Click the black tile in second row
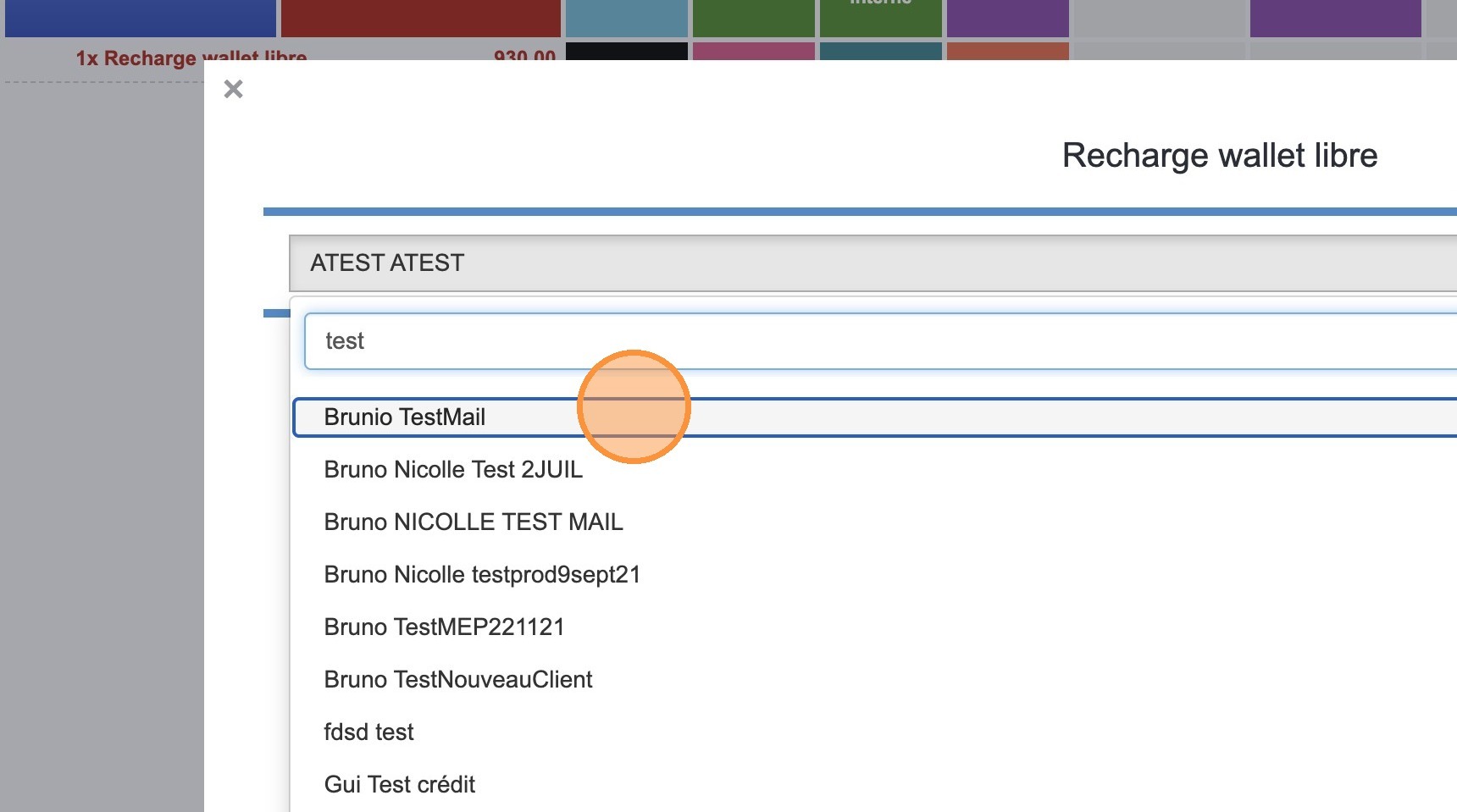The height and width of the screenshot is (812, 1457). point(627,52)
